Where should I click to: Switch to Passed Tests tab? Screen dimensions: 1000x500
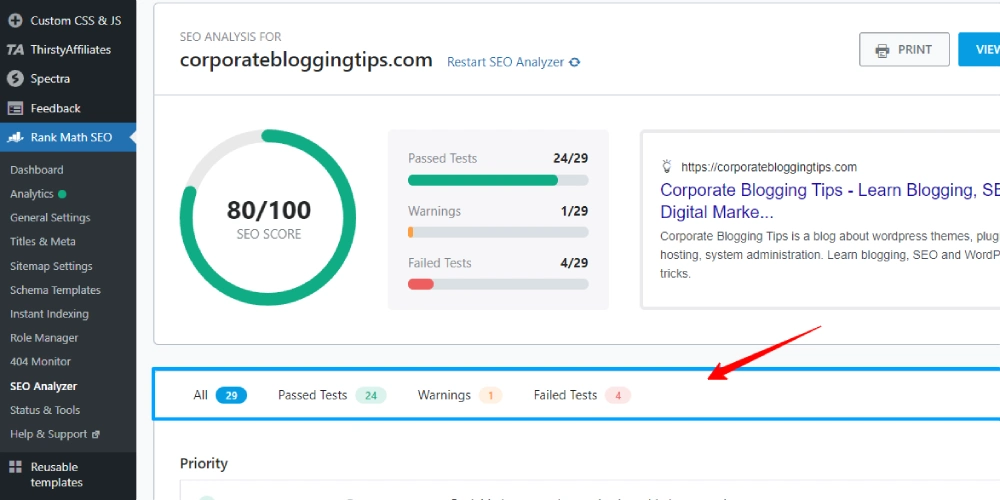pos(332,395)
